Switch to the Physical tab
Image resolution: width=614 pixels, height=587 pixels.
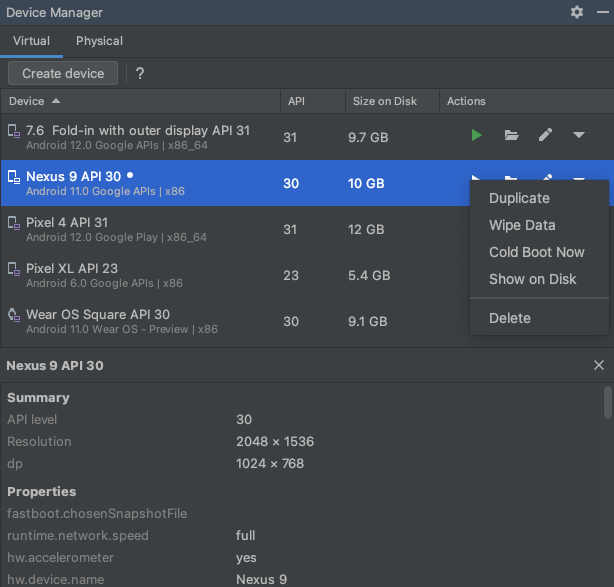(x=99, y=41)
